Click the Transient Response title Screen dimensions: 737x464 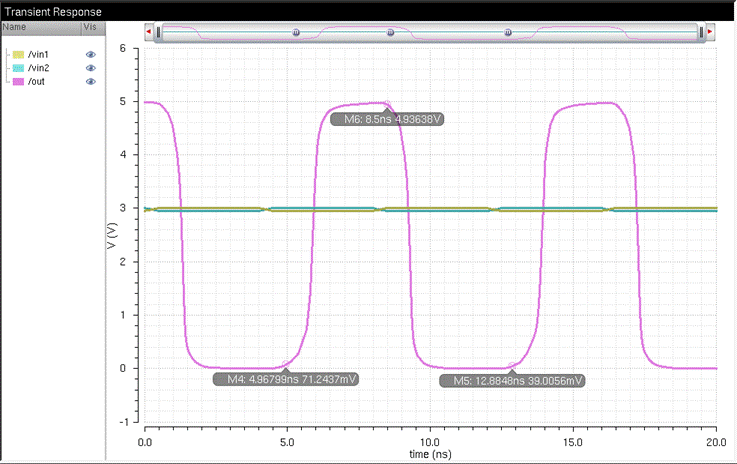53,12
